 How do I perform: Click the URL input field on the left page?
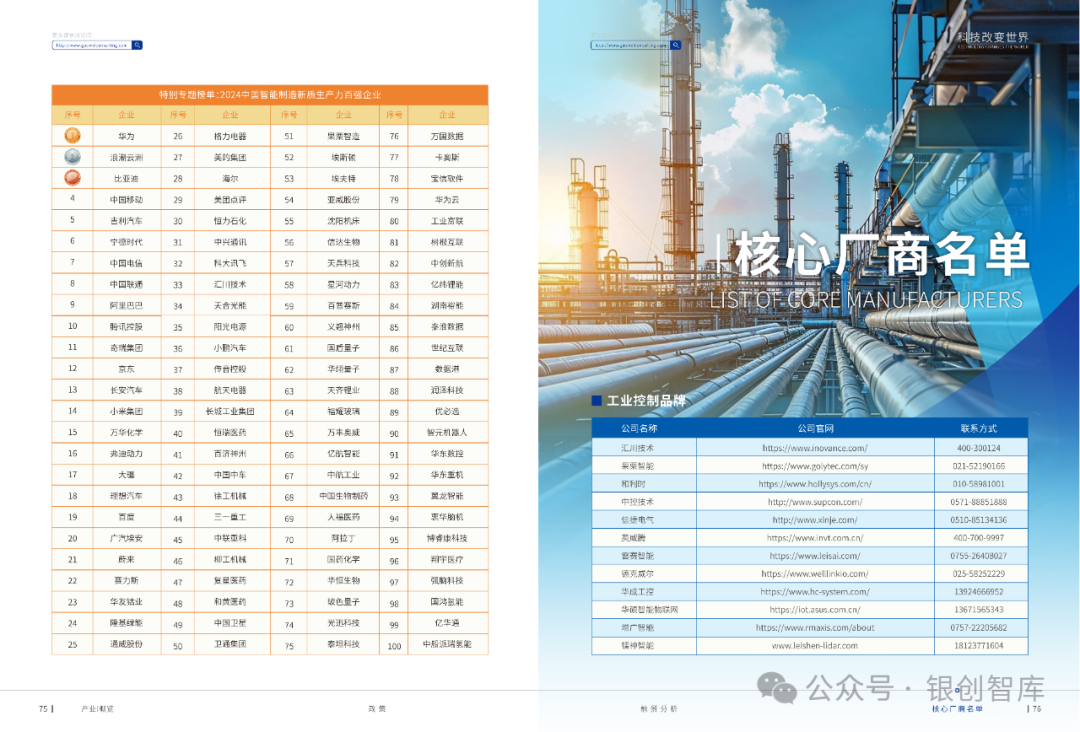(92, 45)
